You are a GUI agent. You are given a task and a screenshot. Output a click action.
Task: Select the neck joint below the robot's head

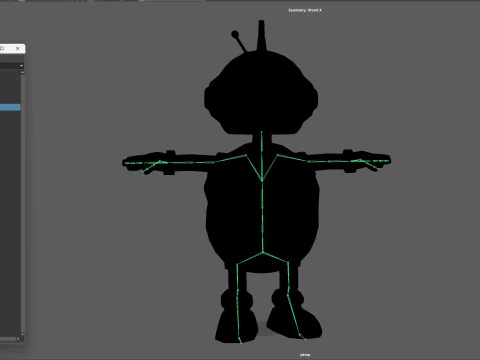point(262,133)
